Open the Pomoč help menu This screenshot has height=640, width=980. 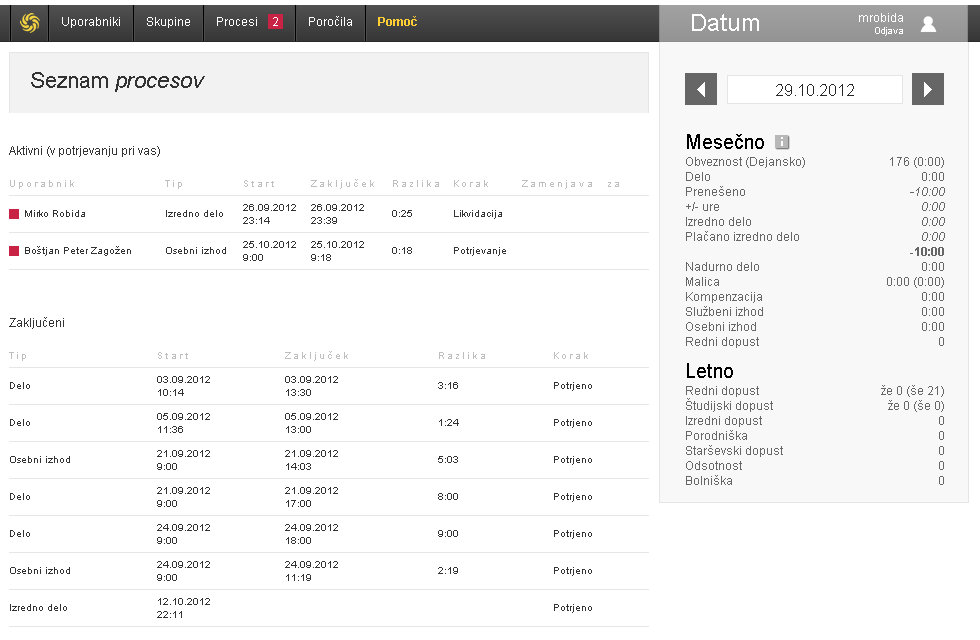click(397, 22)
